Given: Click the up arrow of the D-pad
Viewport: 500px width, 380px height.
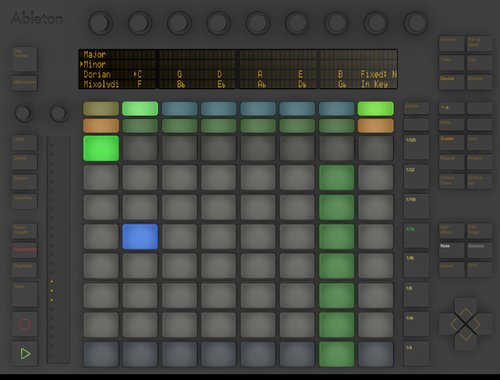Looking at the screenshot, I should (x=465, y=307).
